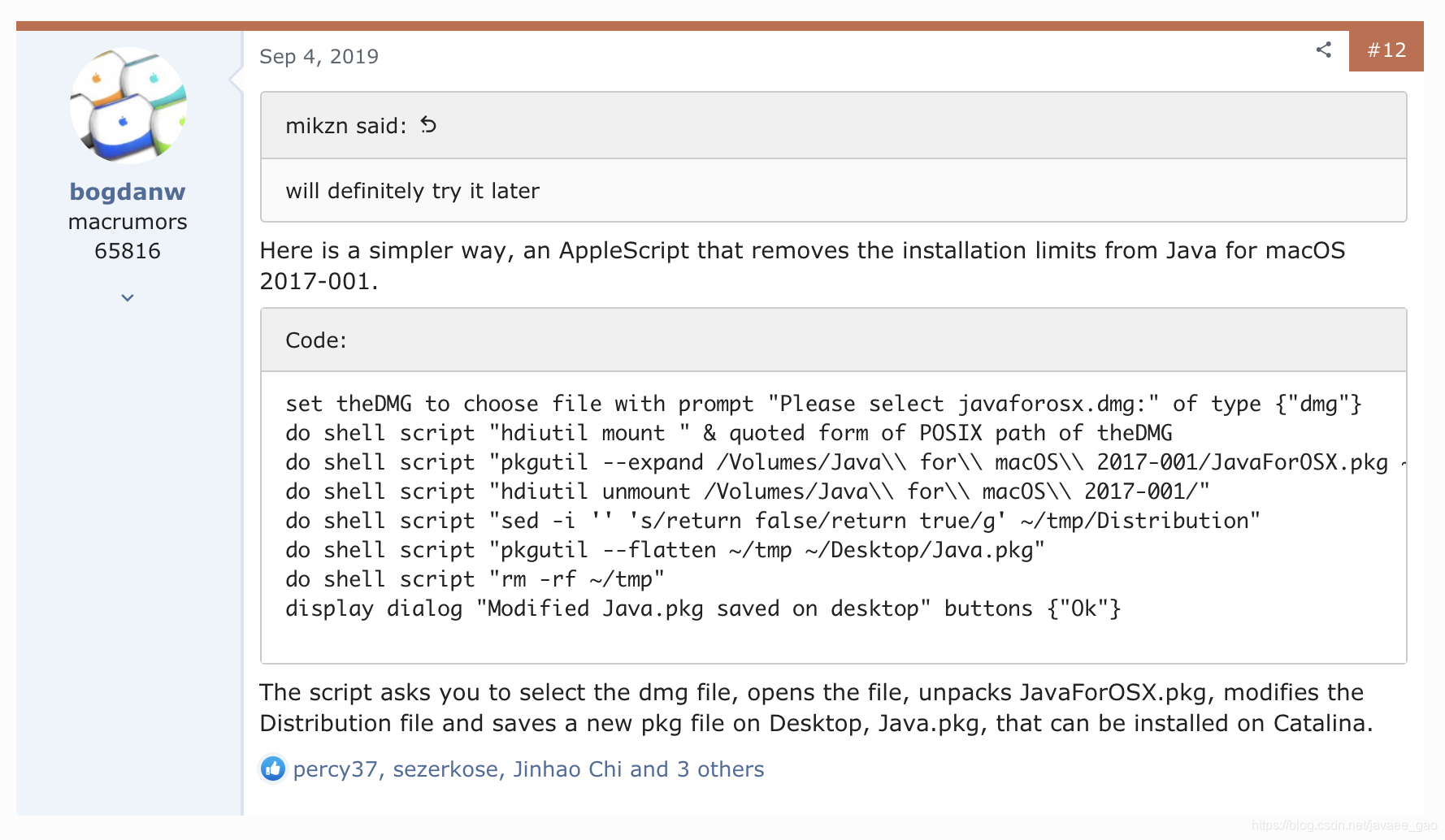Image resolution: width=1445 pixels, height=840 pixels.
Task: Click the blue thumbs-up like icon
Action: (273, 769)
